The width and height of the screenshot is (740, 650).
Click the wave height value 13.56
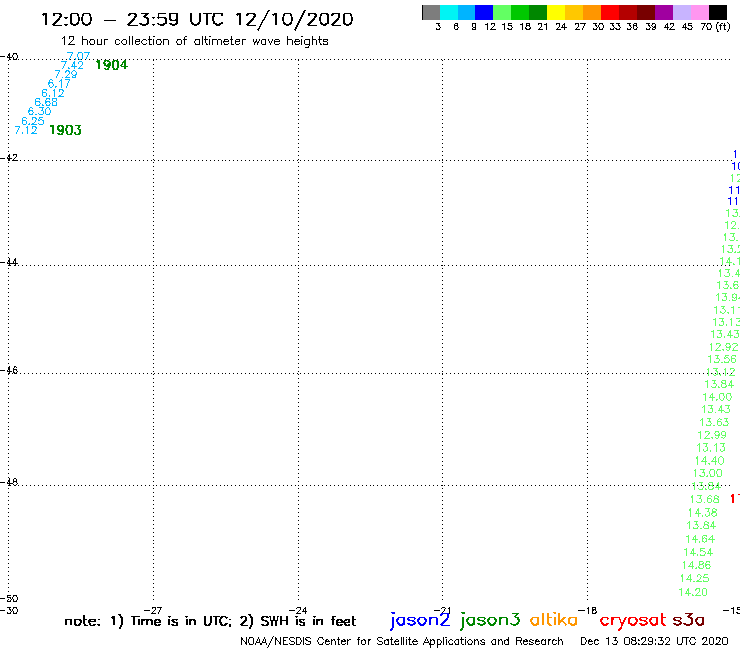click(722, 359)
